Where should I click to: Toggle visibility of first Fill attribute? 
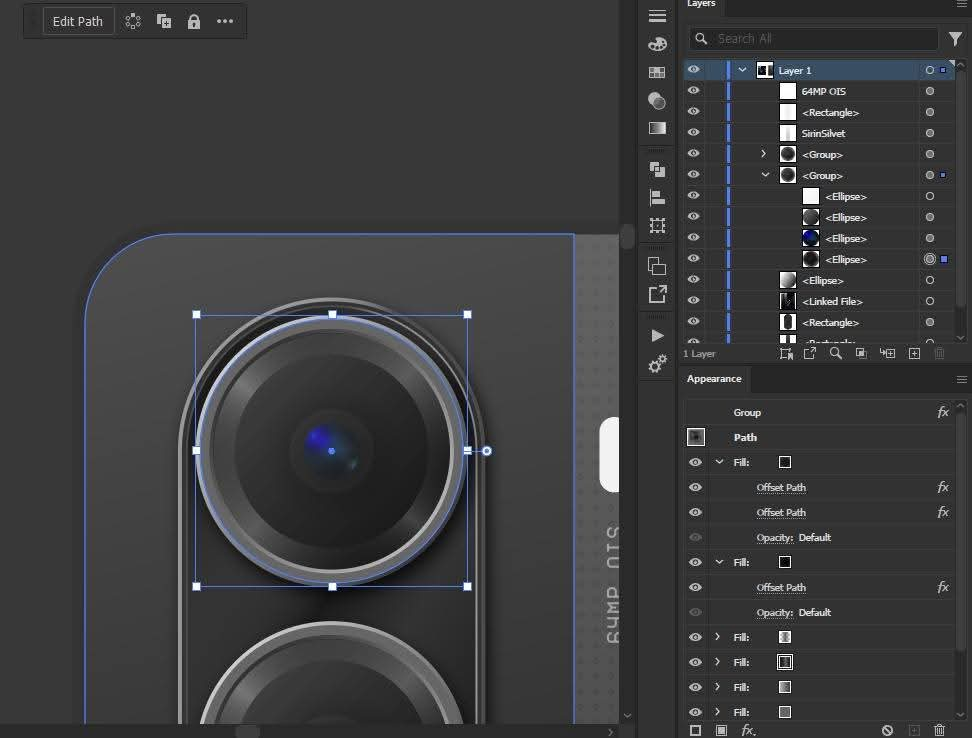point(696,462)
